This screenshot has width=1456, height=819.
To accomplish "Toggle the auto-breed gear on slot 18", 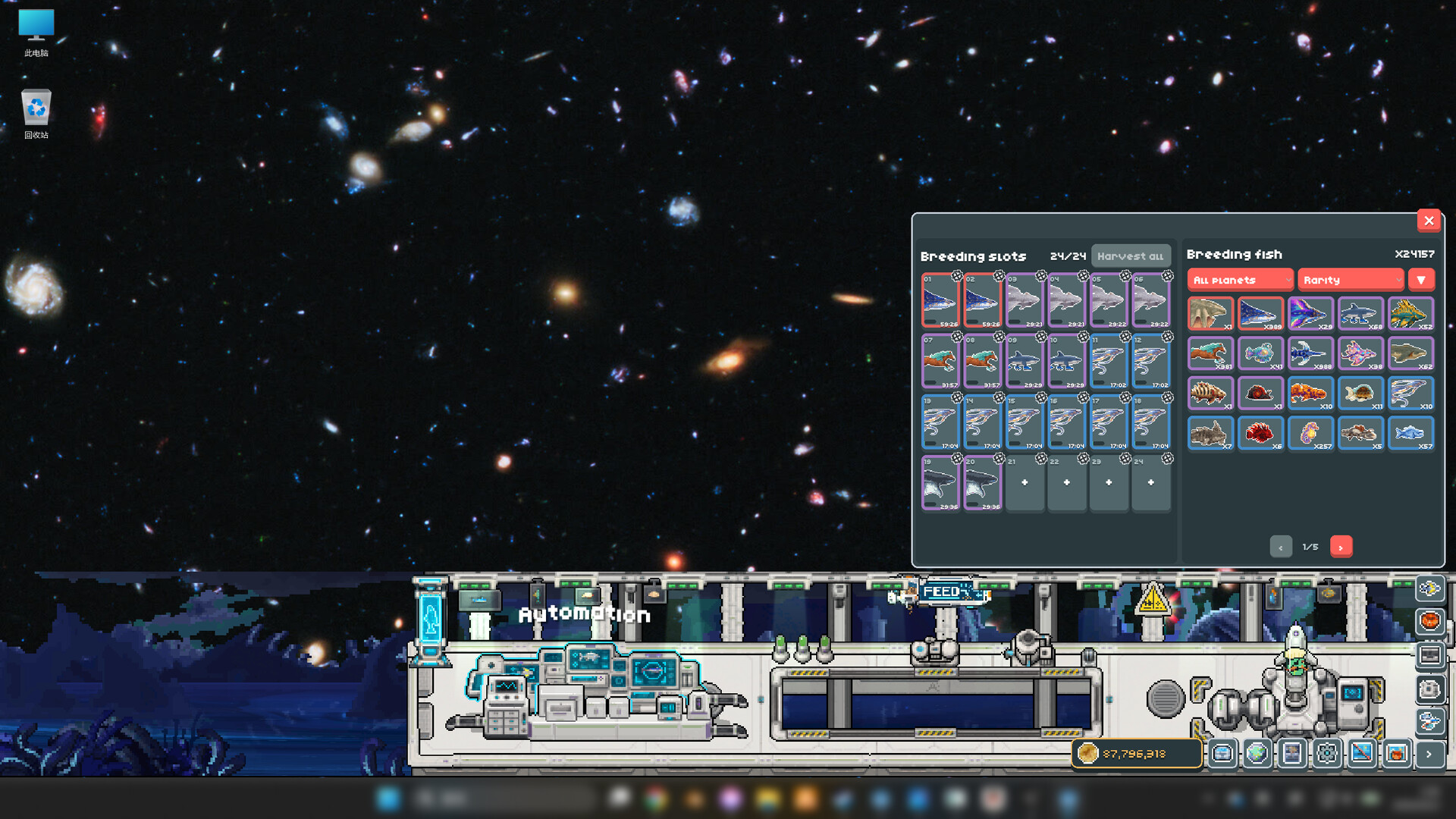I will pos(1167,397).
